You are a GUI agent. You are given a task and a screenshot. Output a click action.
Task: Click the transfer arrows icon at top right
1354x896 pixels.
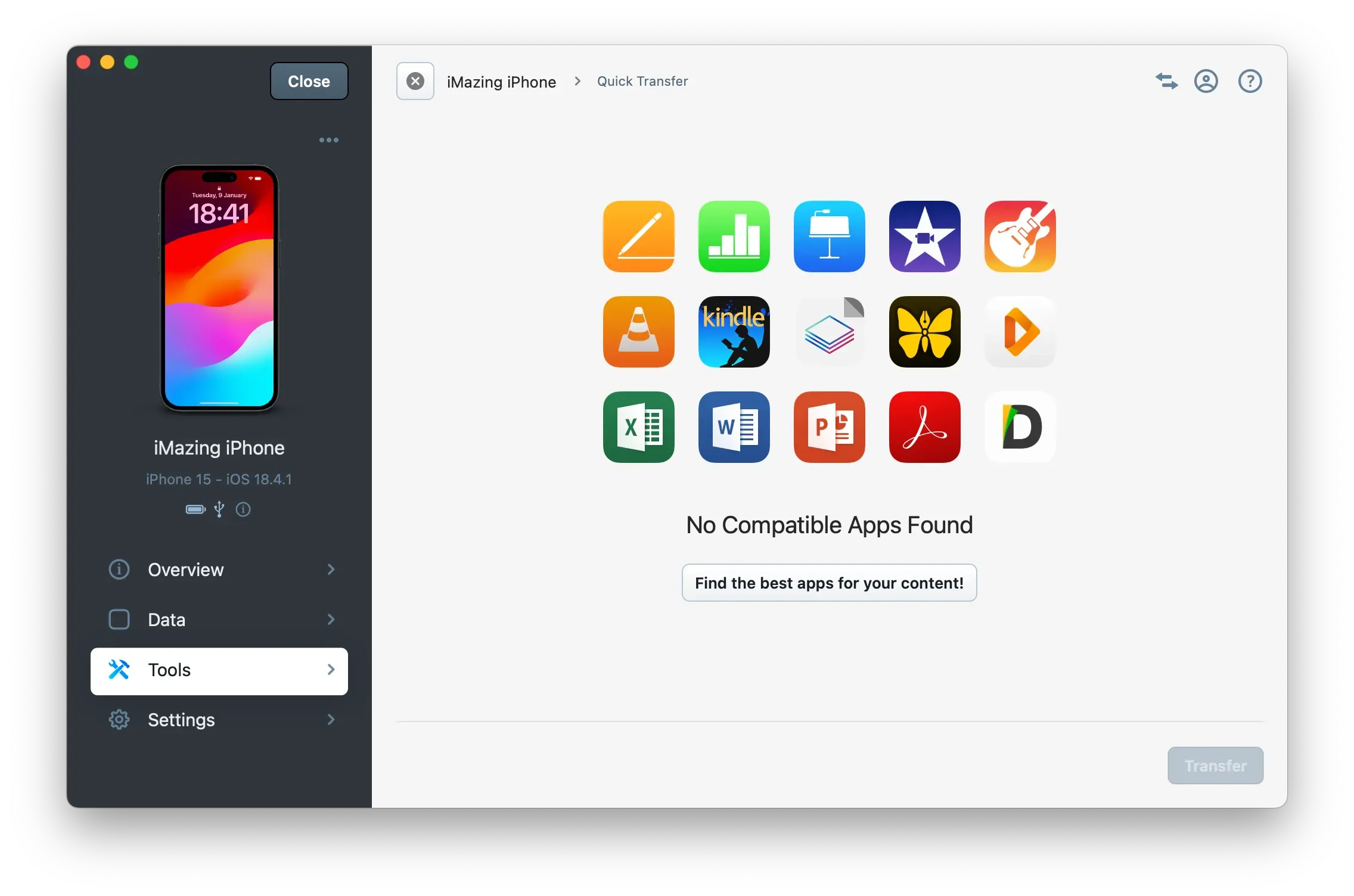pyautogui.click(x=1166, y=81)
